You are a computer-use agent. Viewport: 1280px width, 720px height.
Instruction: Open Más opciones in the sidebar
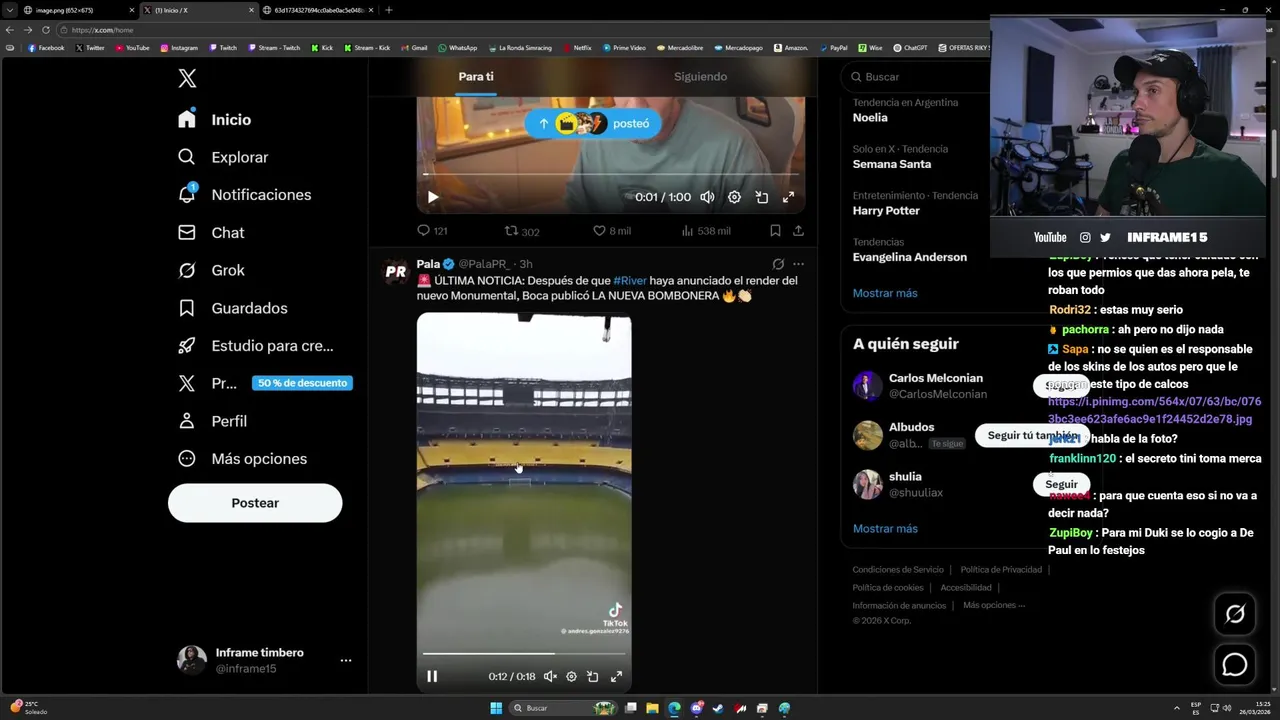tap(242, 459)
